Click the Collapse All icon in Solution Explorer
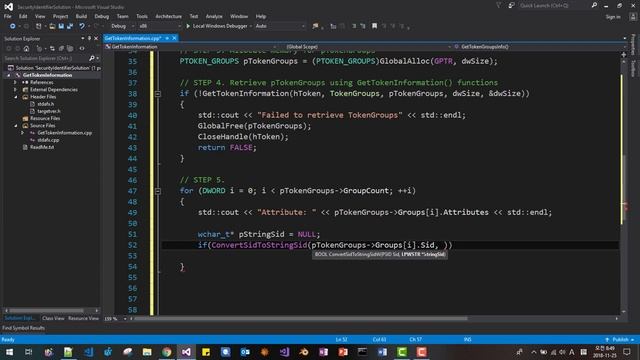The height and width of the screenshot is (360, 640). click(61, 49)
